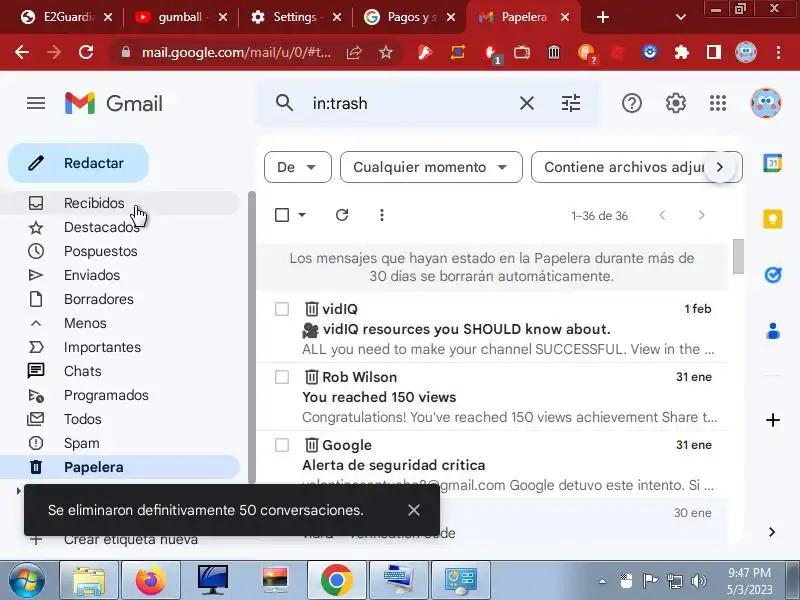Go back in Chrome browser
This screenshot has width=800, height=600.
click(x=22, y=52)
